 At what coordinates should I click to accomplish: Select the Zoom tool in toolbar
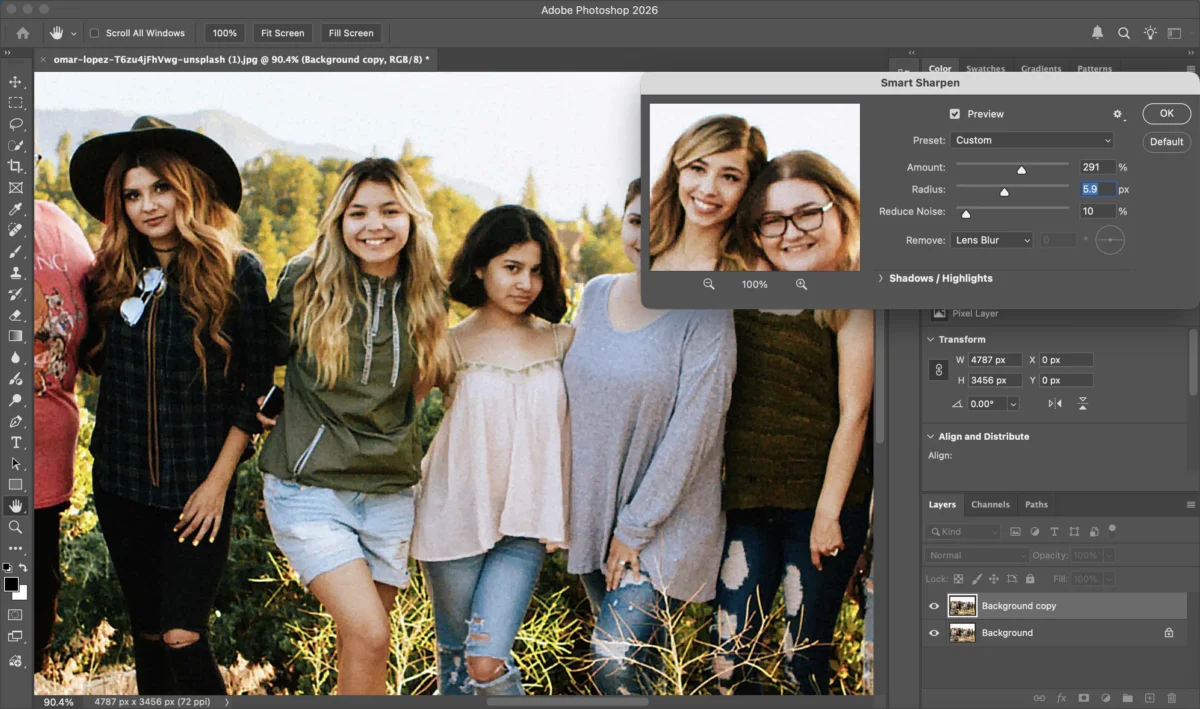(x=15, y=527)
